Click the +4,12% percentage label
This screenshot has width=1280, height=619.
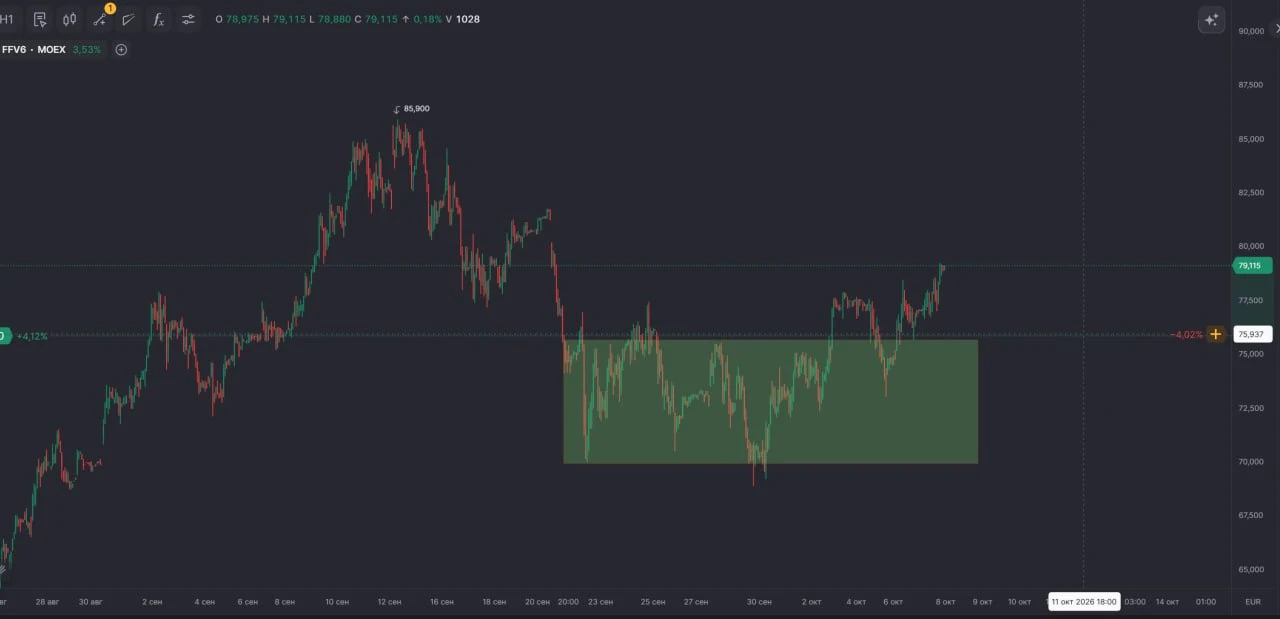pyautogui.click(x=32, y=335)
